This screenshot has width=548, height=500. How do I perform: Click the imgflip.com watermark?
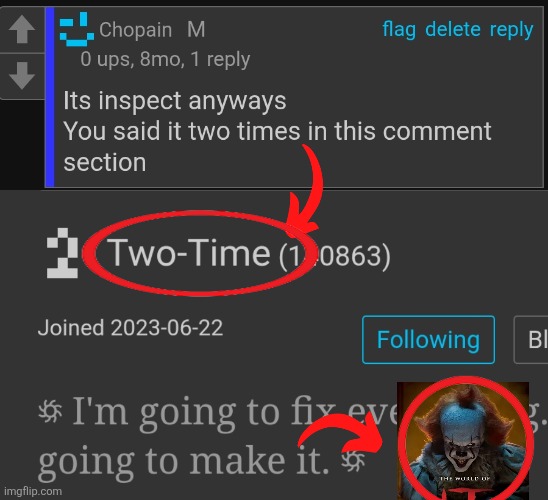pos(33,491)
